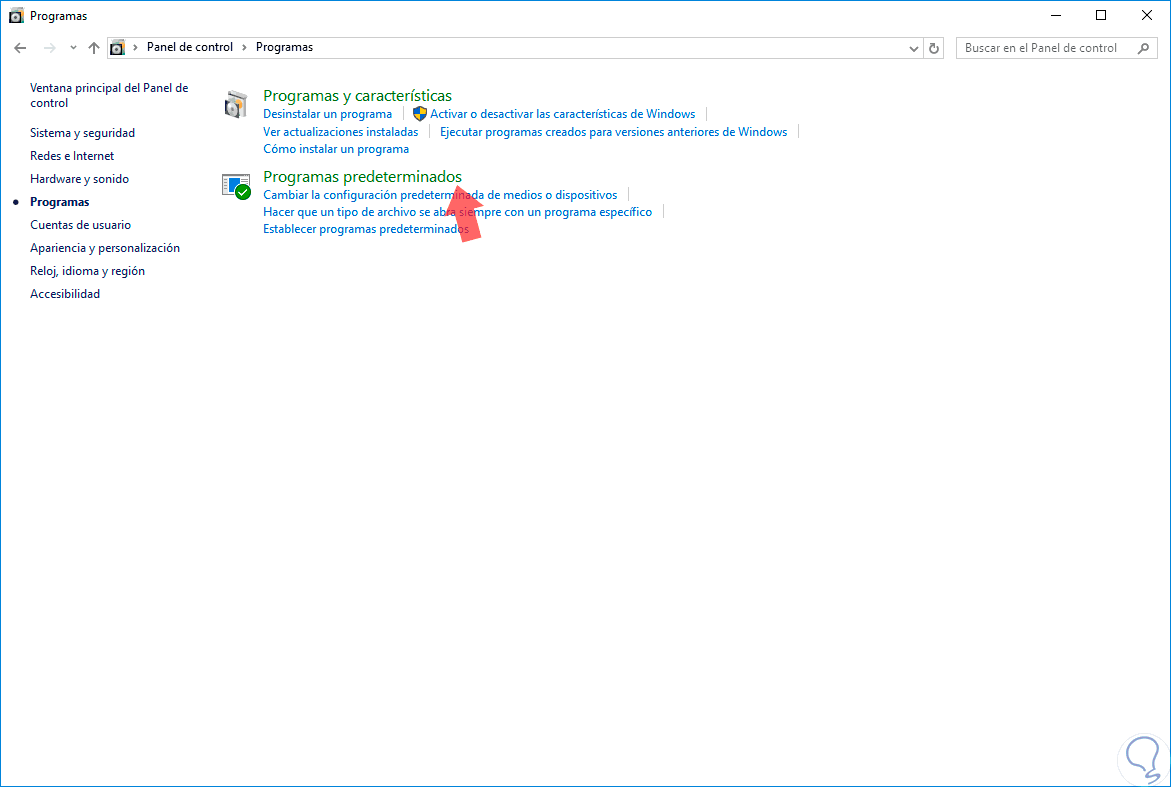Open Apariencia y personalización category

tap(105, 248)
